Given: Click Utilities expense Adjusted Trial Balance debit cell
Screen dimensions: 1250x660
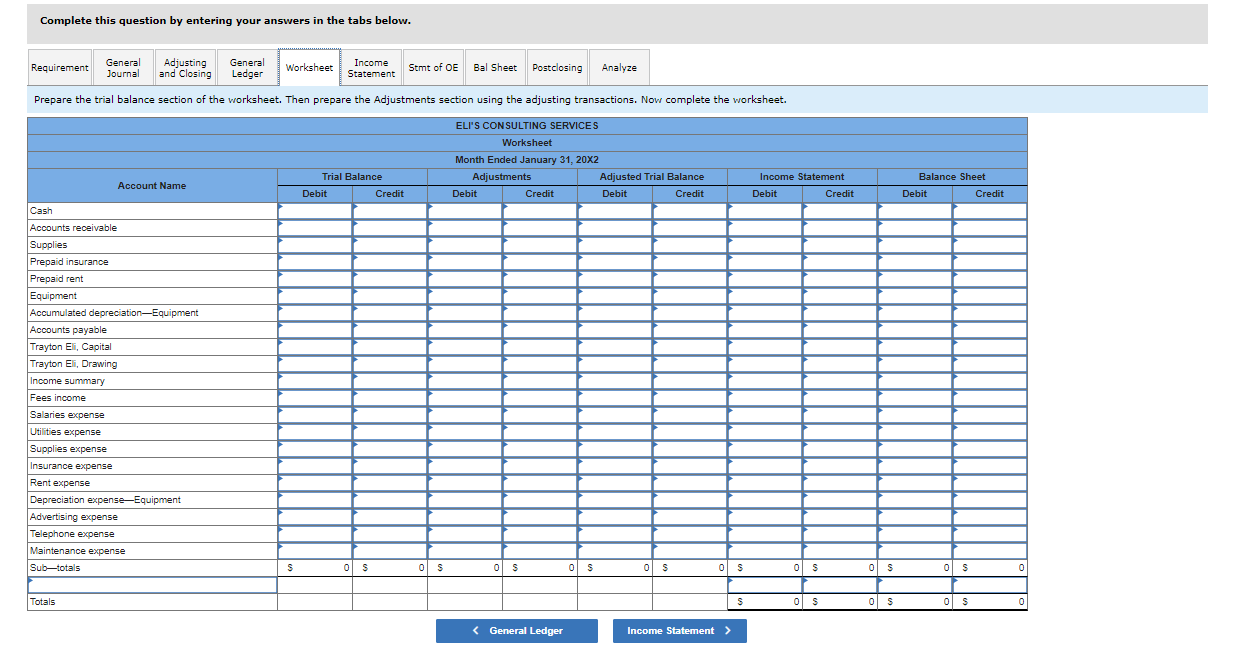Looking at the screenshot, I should [615, 432].
